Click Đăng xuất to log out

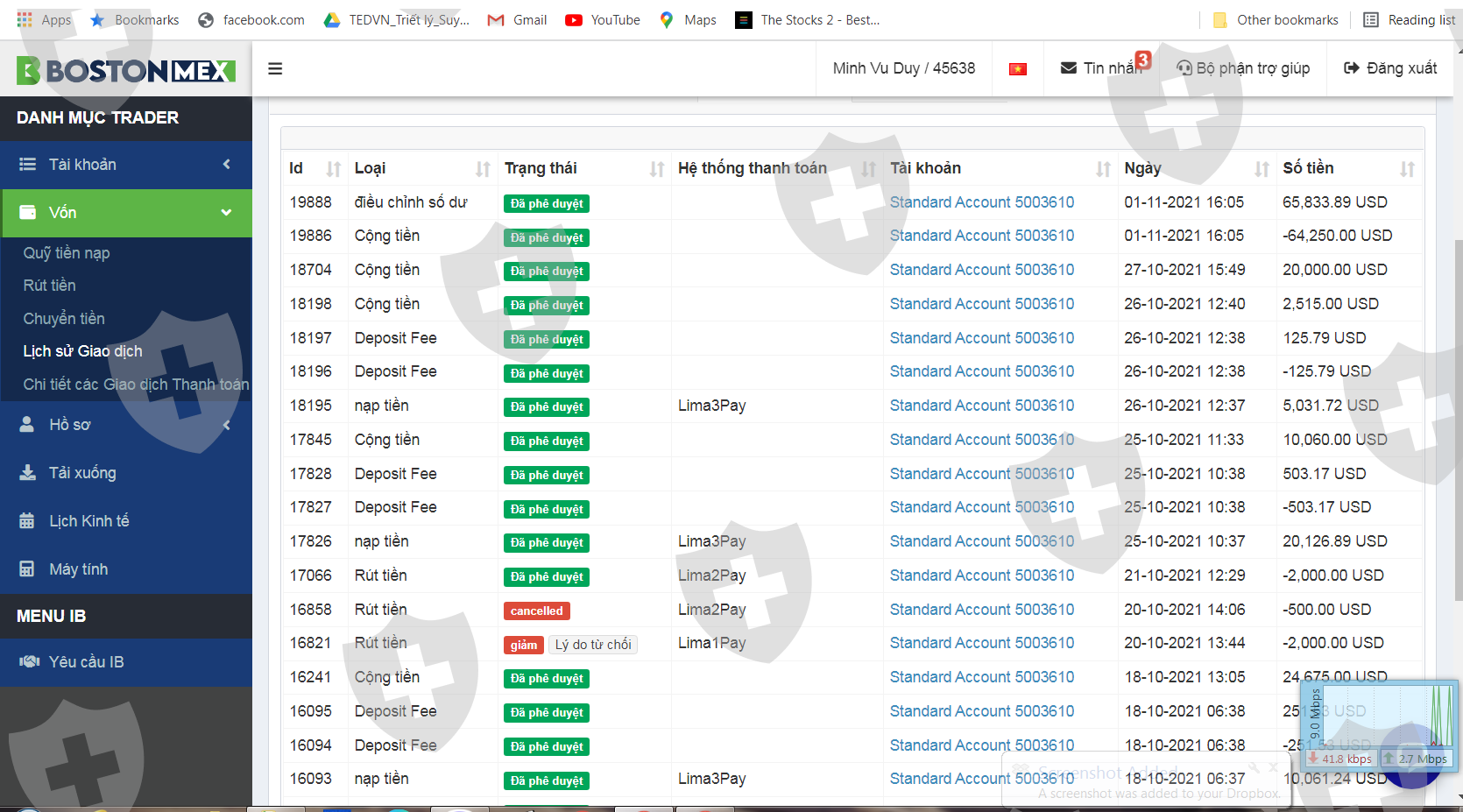pyautogui.click(x=1390, y=68)
